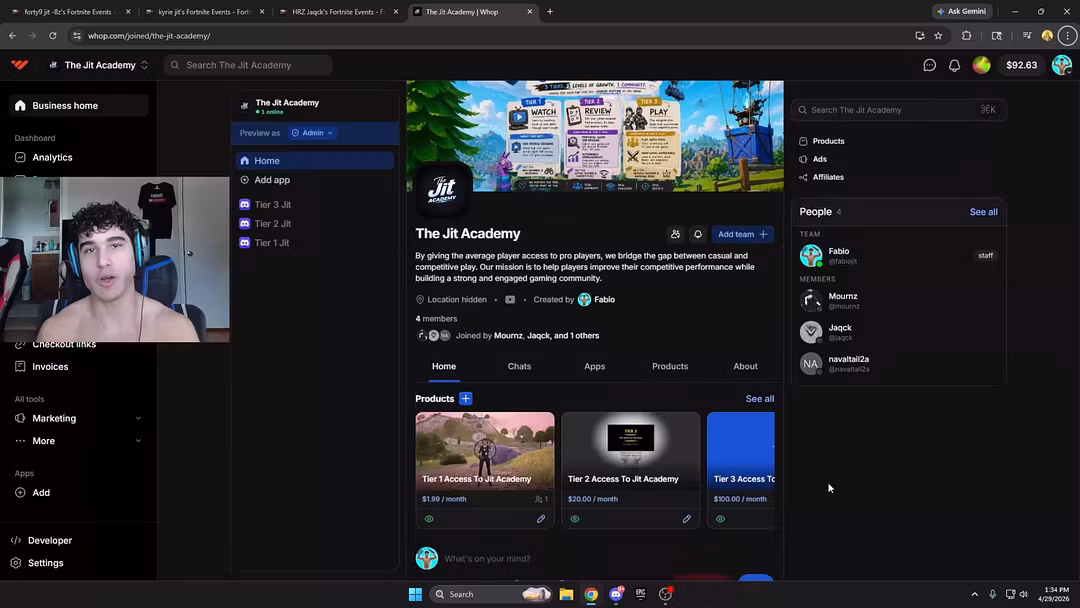Open the Preview as Admin dropdown
Image resolution: width=1080 pixels, height=608 pixels.
pyautogui.click(x=312, y=133)
